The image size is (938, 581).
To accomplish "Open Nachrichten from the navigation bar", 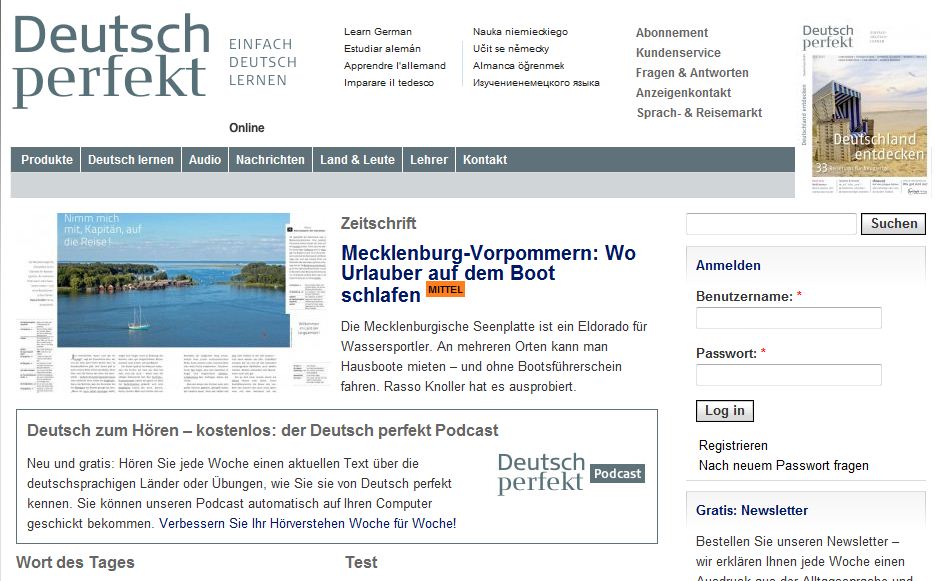I will tap(270, 160).
